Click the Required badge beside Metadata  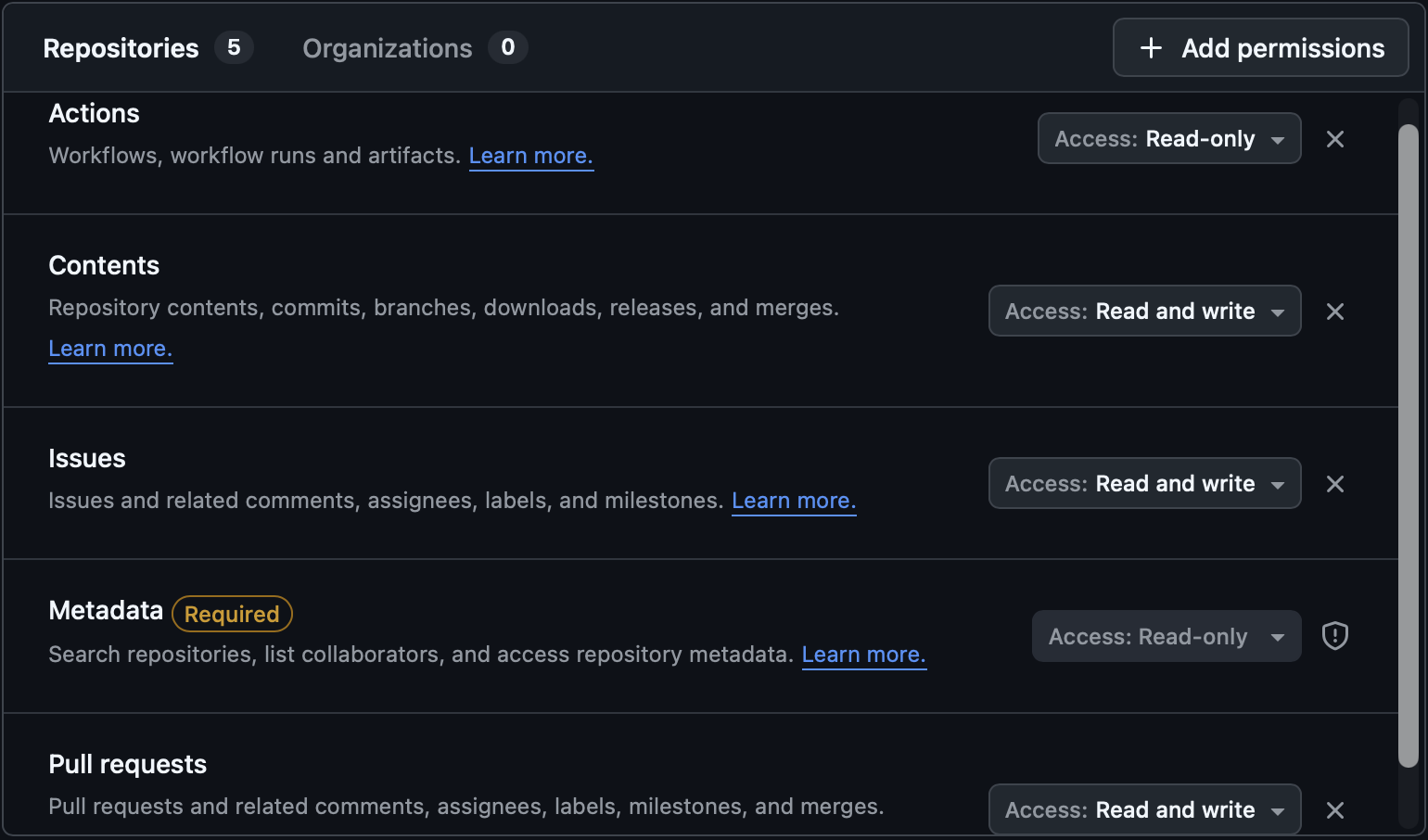pyautogui.click(x=231, y=614)
